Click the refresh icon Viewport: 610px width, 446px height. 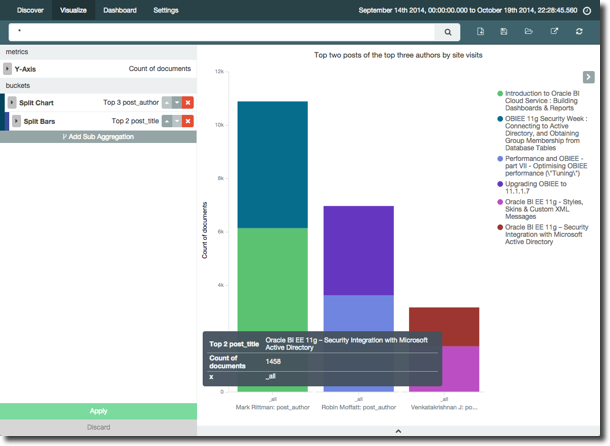580,32
